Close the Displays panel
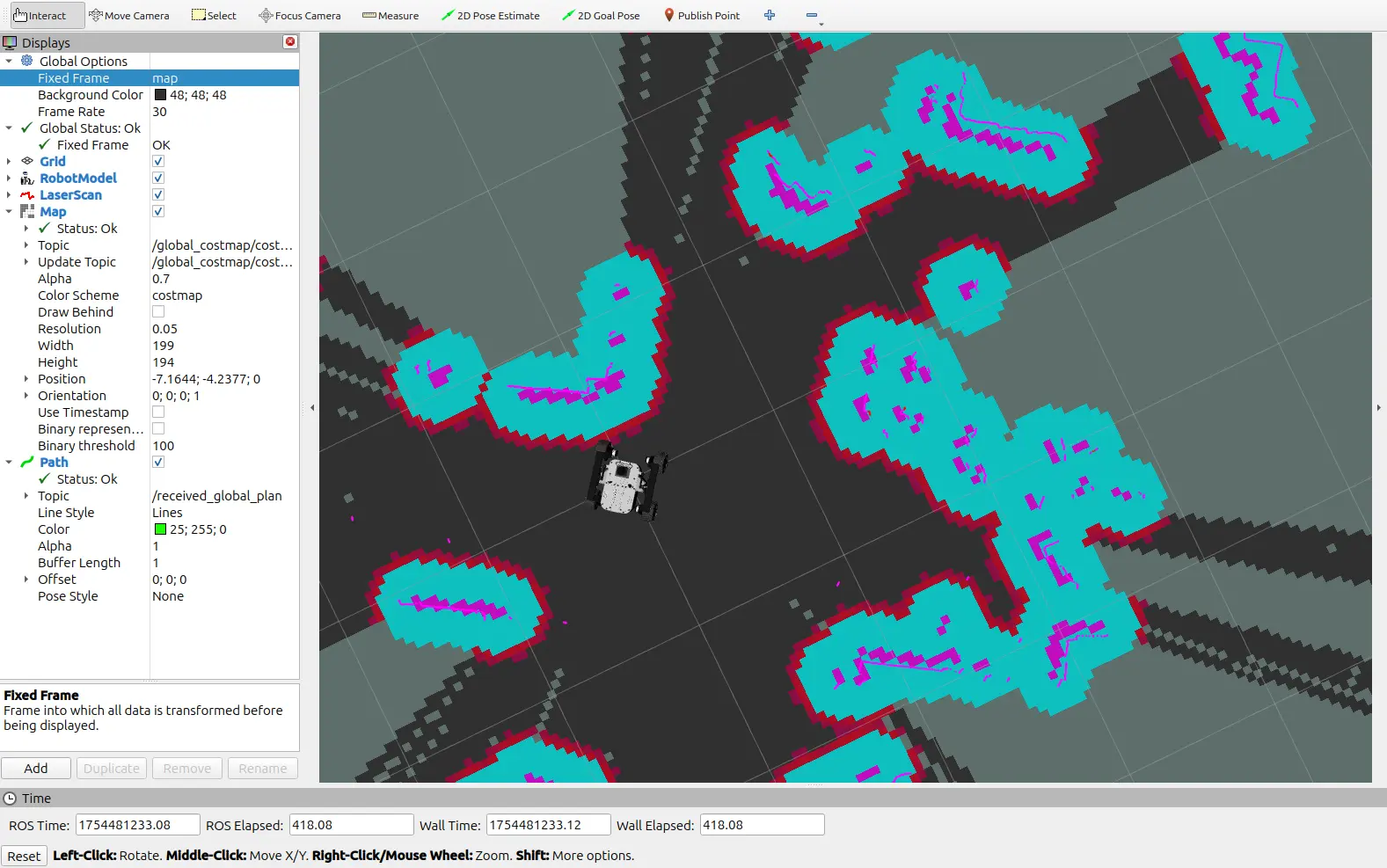This screenshot has height=868, width=1387. pos(290,42)
